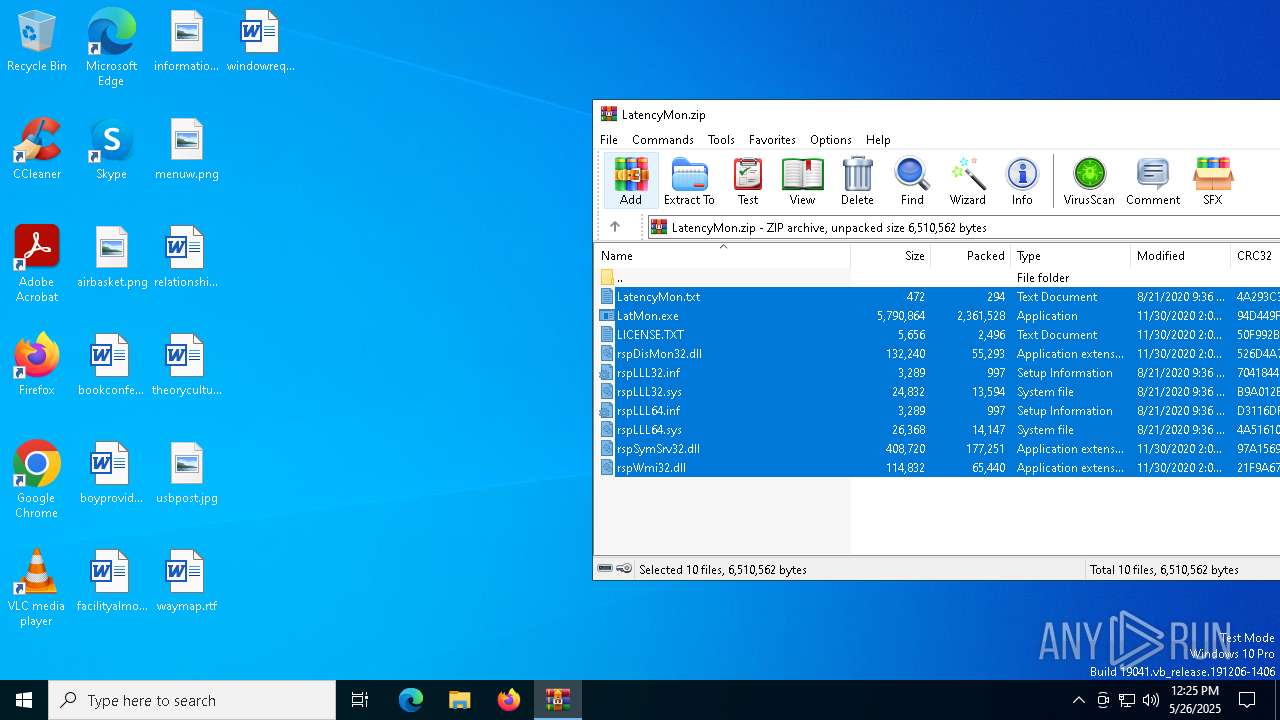Open the Find magnifier tool
The width and height of the screenshot is (1280, 720).
coord(912,181)
